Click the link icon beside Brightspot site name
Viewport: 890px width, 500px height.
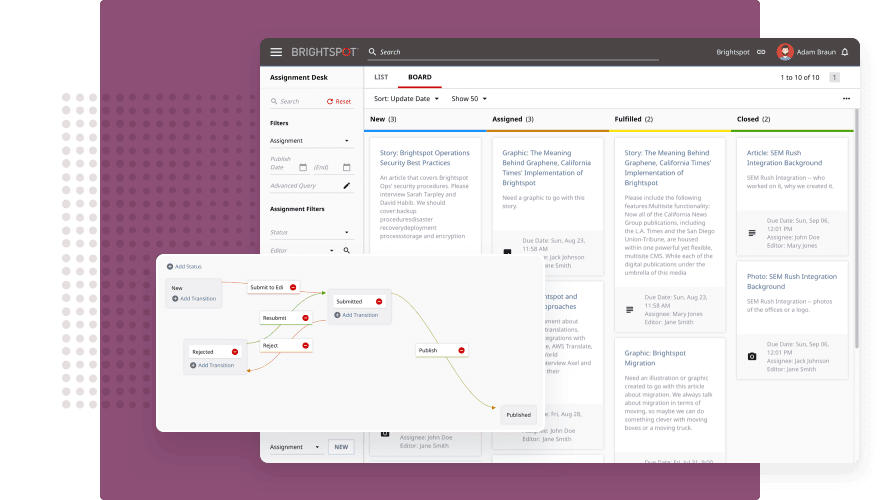[761, 52]
